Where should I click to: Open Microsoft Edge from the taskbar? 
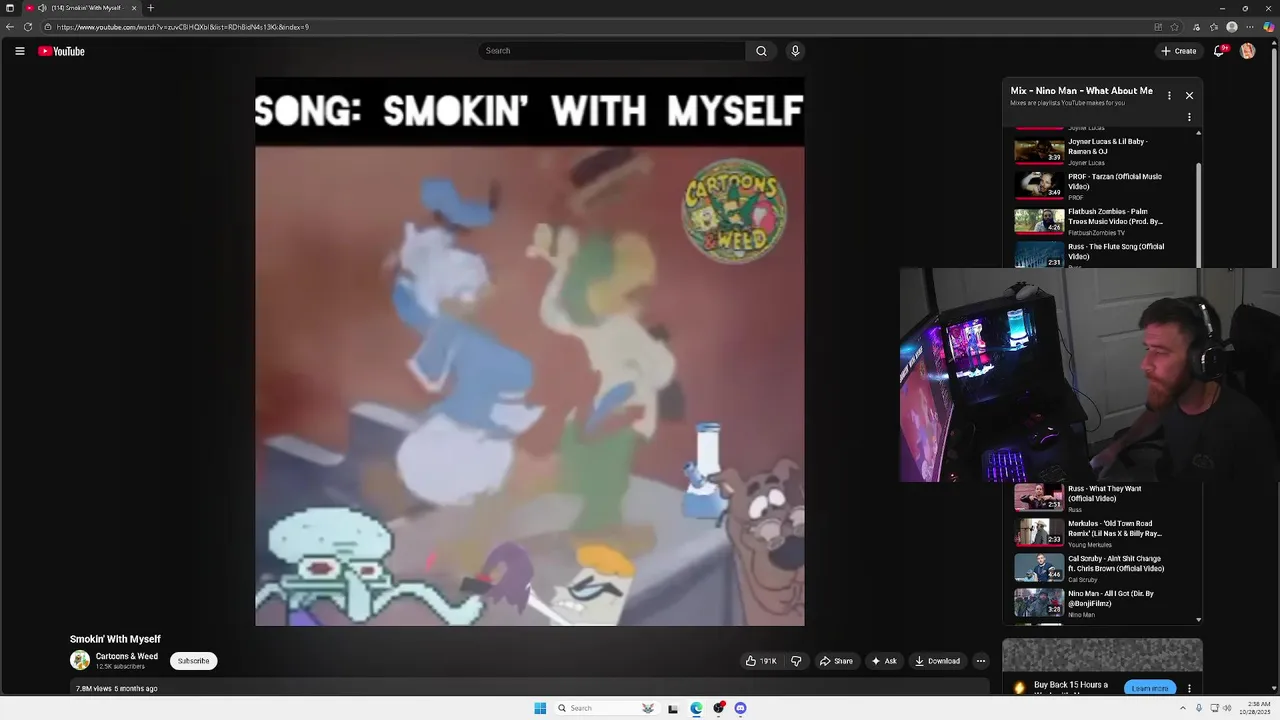[x=696, y=708]
